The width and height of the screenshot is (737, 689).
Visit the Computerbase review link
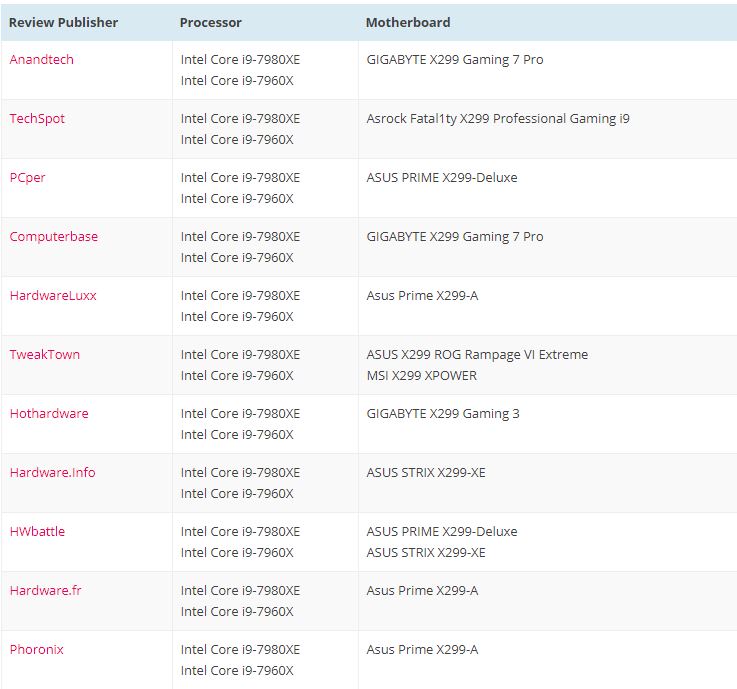pos(53,237)
